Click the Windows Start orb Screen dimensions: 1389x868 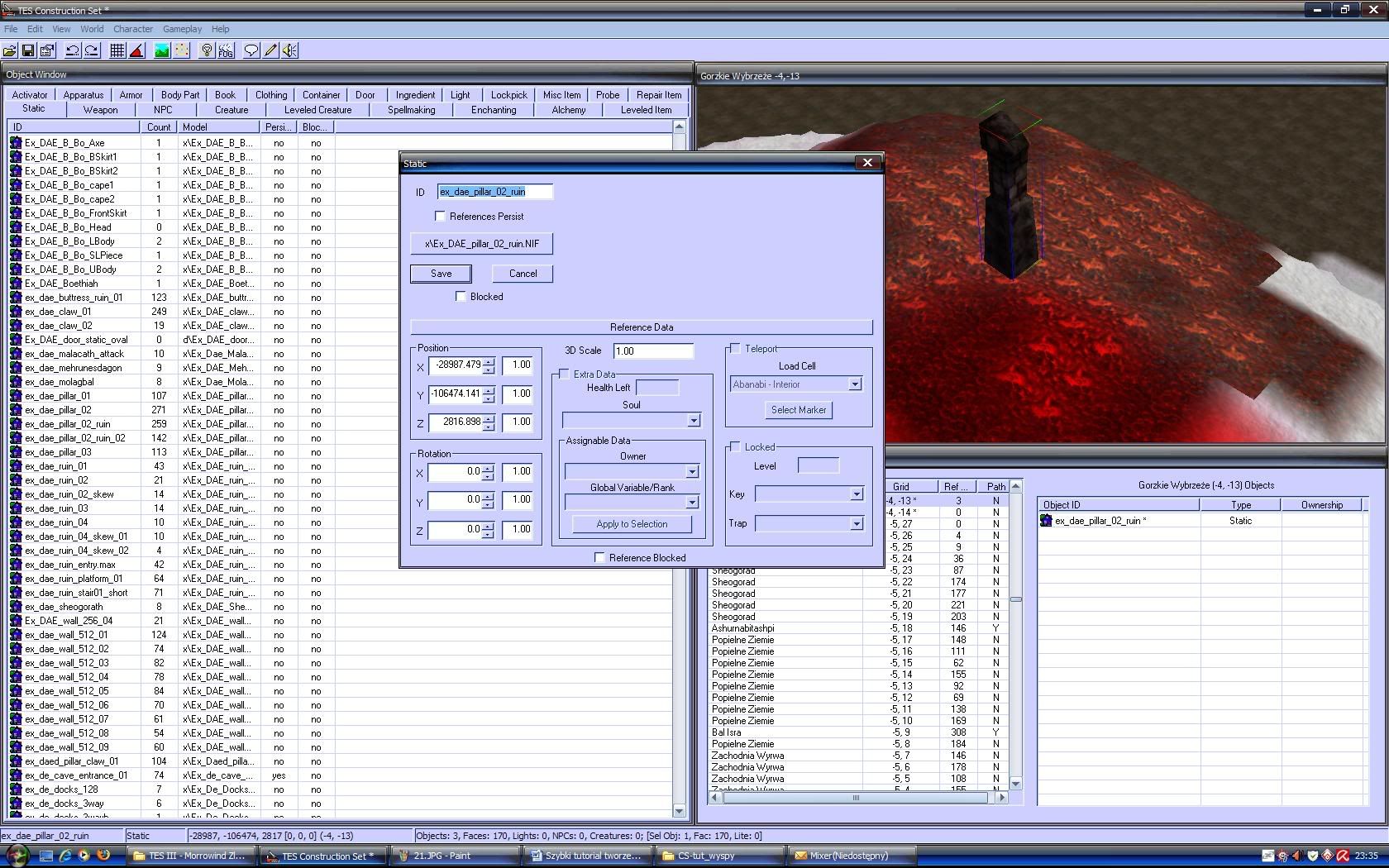pyautogui.click(x=17, y=856)
